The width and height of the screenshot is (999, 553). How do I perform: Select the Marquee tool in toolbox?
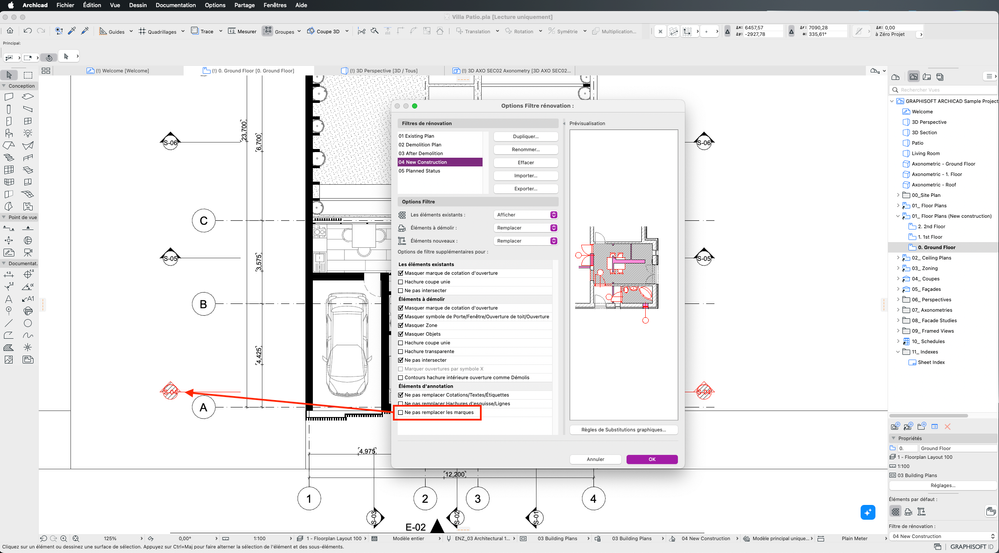(28, 75)
